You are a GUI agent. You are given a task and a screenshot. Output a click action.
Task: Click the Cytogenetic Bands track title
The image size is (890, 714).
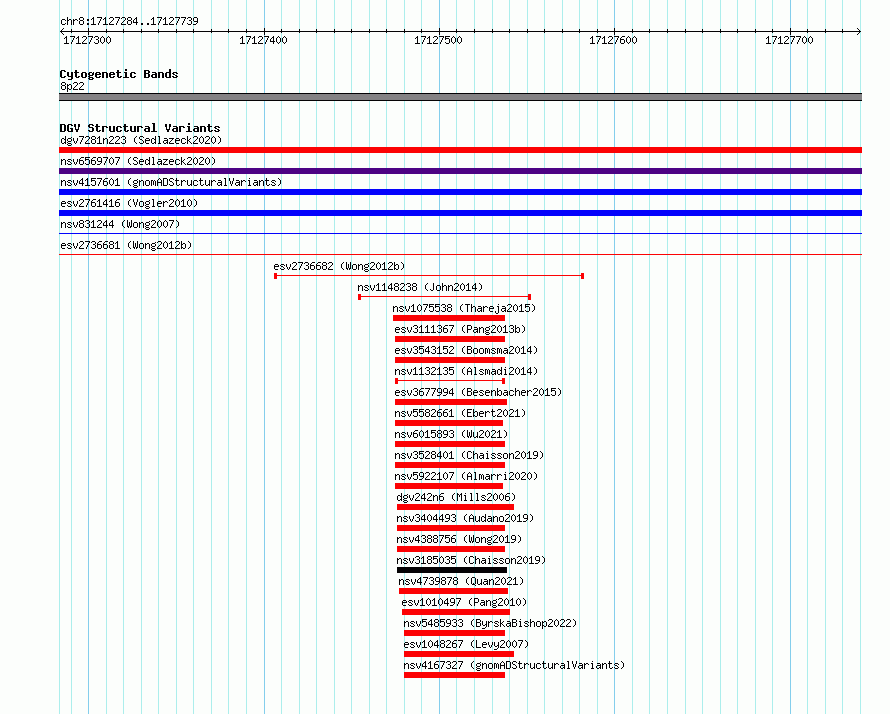(x=119, y=74)
